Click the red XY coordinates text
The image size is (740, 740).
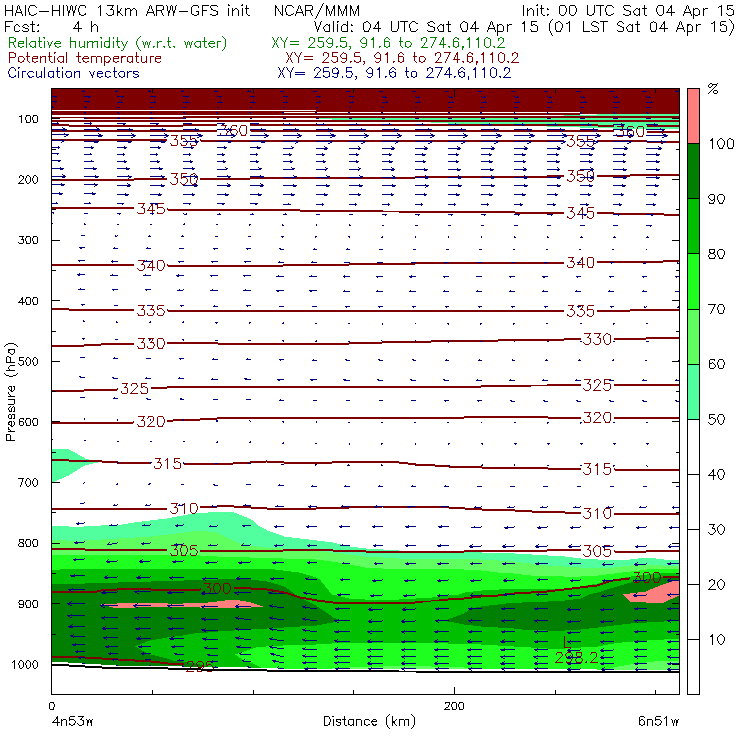click(x=402, y=58)
